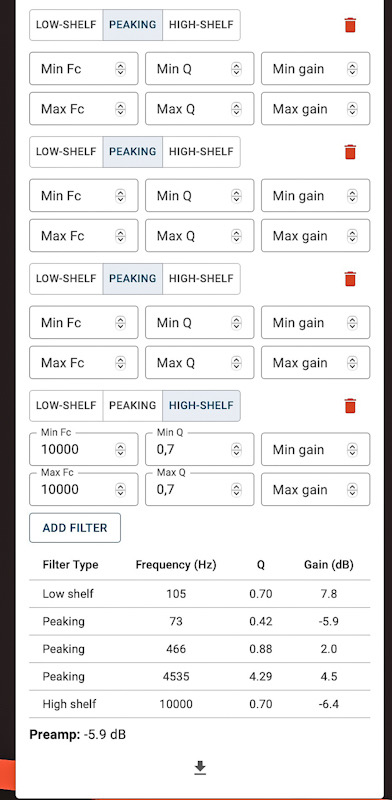Delete the first peaking filter via trash icon
Screen dimensions: 392x800
tap(350, 25)
